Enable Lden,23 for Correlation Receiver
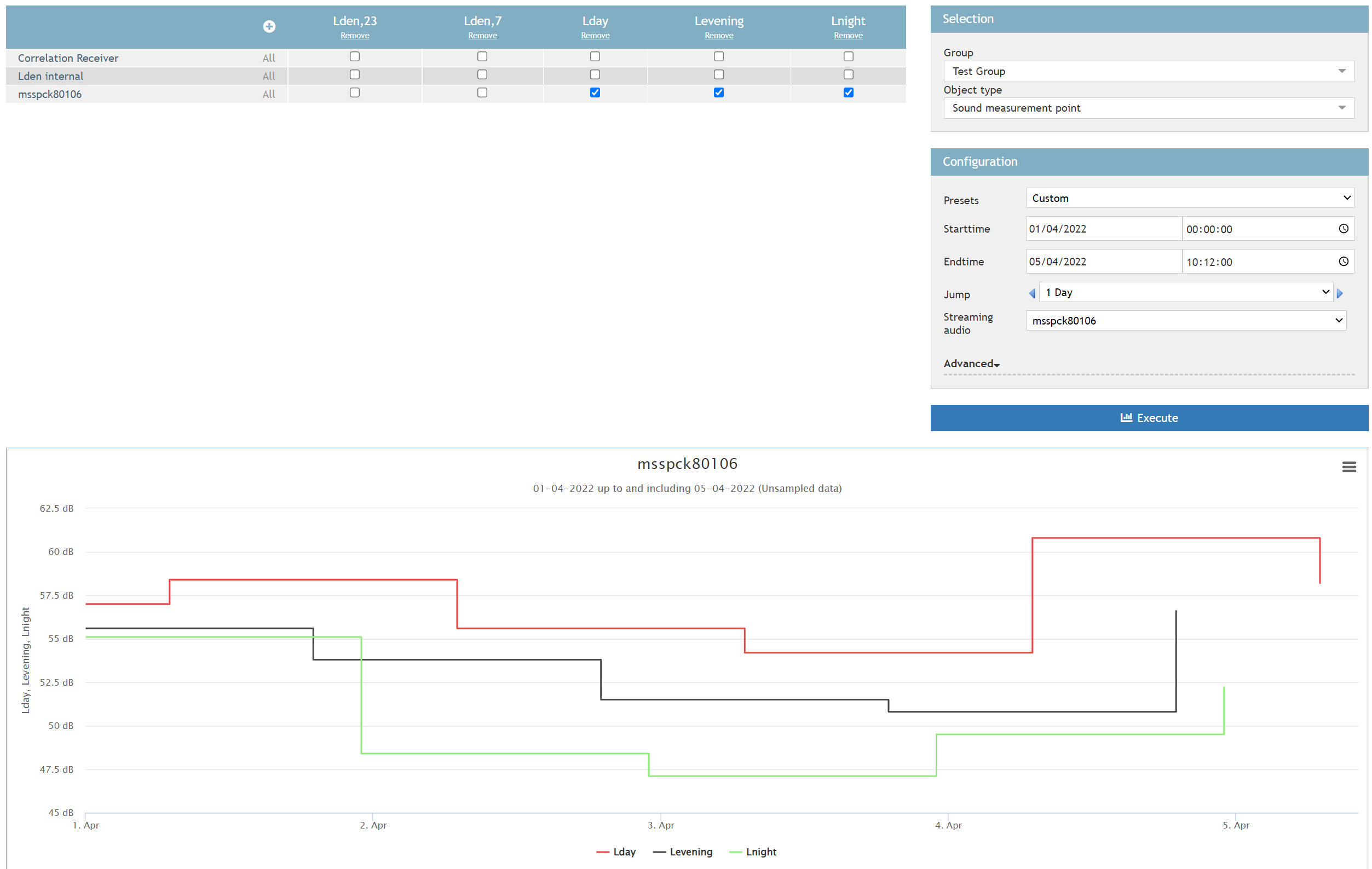The image size is (1372, 869). [x=354, y=56]
